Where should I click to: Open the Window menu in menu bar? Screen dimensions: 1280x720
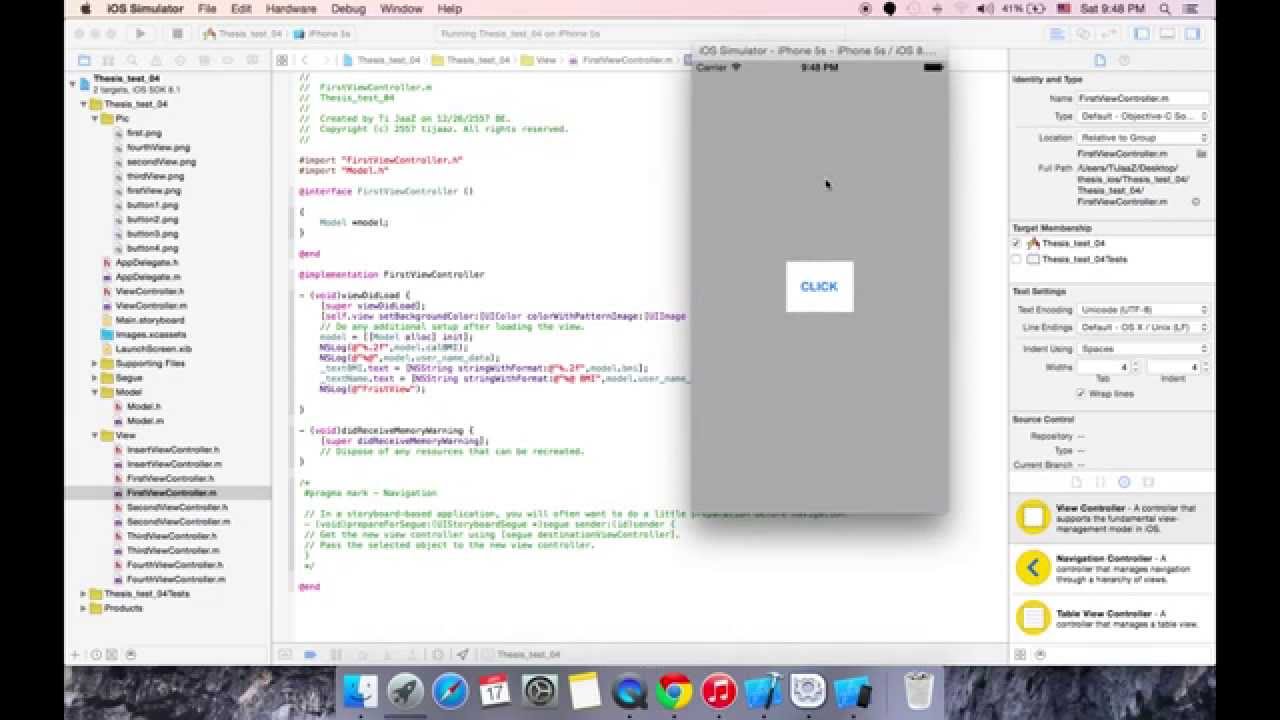pyautogui.click(x=401, y=9)
